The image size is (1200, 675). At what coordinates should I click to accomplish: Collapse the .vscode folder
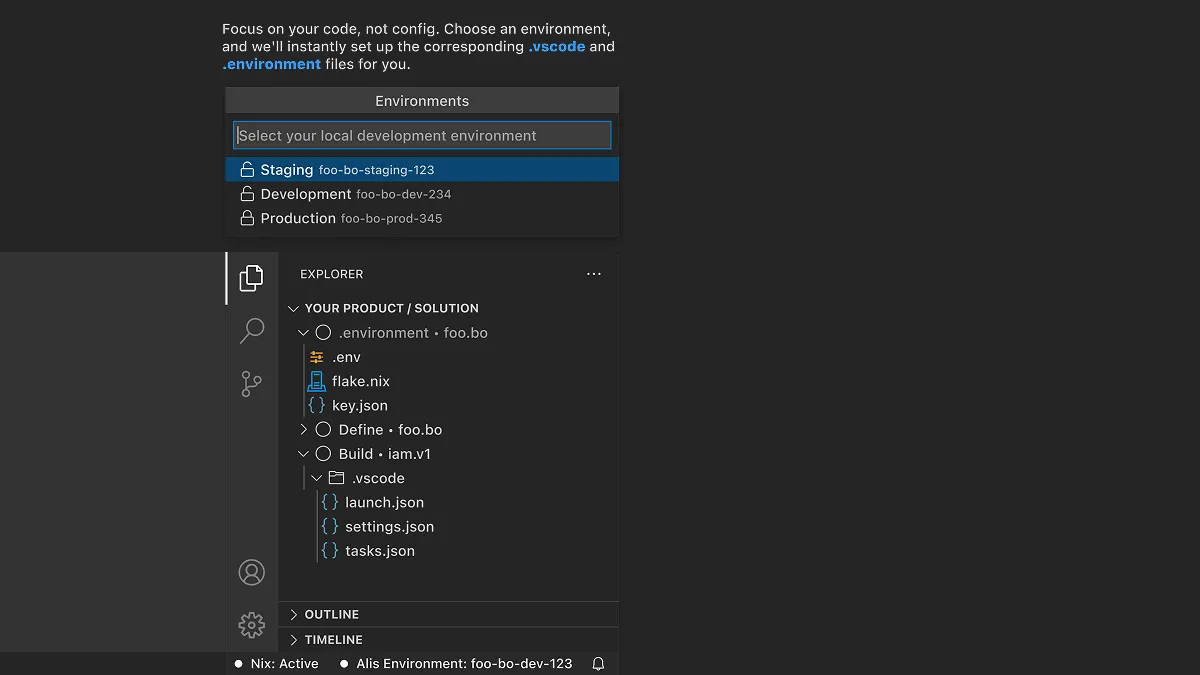pyautogui.click(x=317, y=477)
